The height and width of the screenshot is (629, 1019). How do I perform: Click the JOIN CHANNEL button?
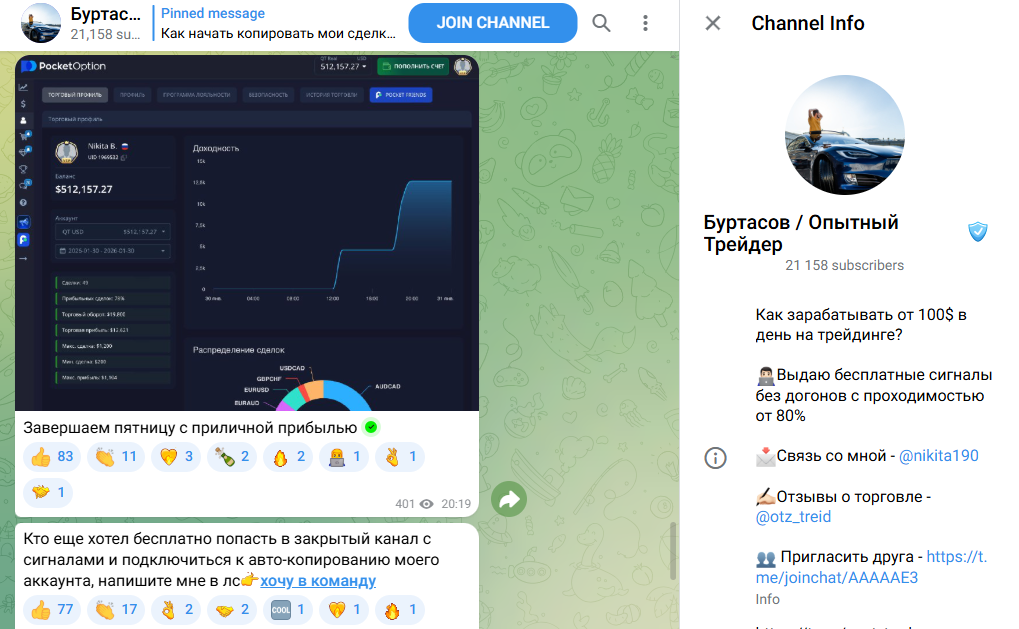click(x=493, y=23)
